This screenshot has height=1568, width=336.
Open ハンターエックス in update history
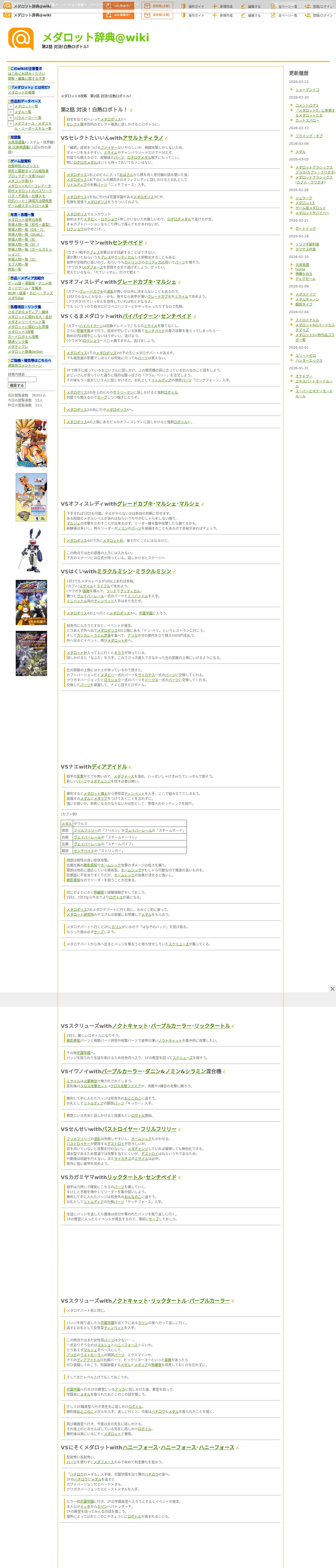point(309,361)
